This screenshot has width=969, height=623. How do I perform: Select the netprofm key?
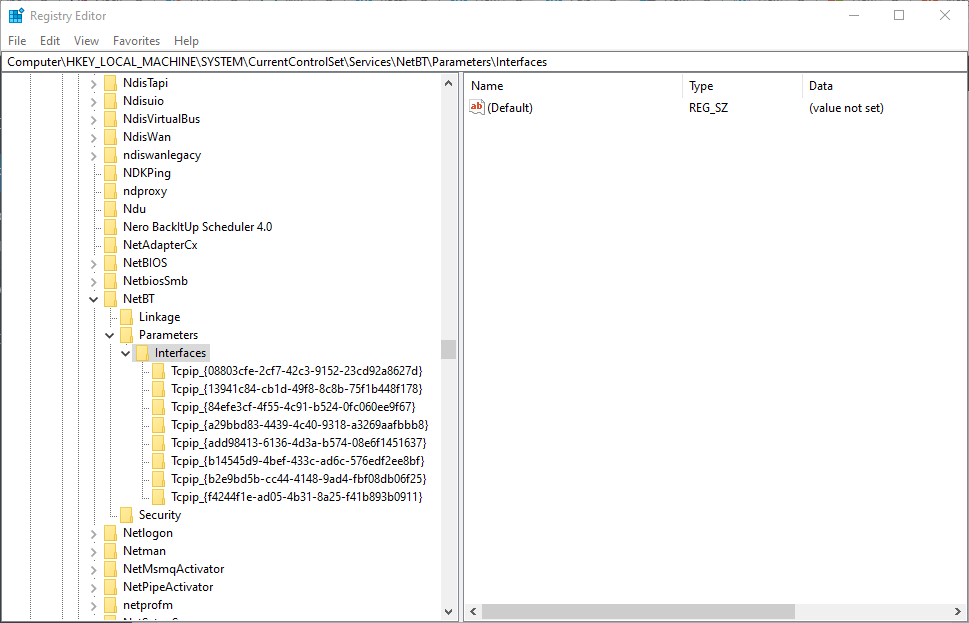click(x=148, y=604)
